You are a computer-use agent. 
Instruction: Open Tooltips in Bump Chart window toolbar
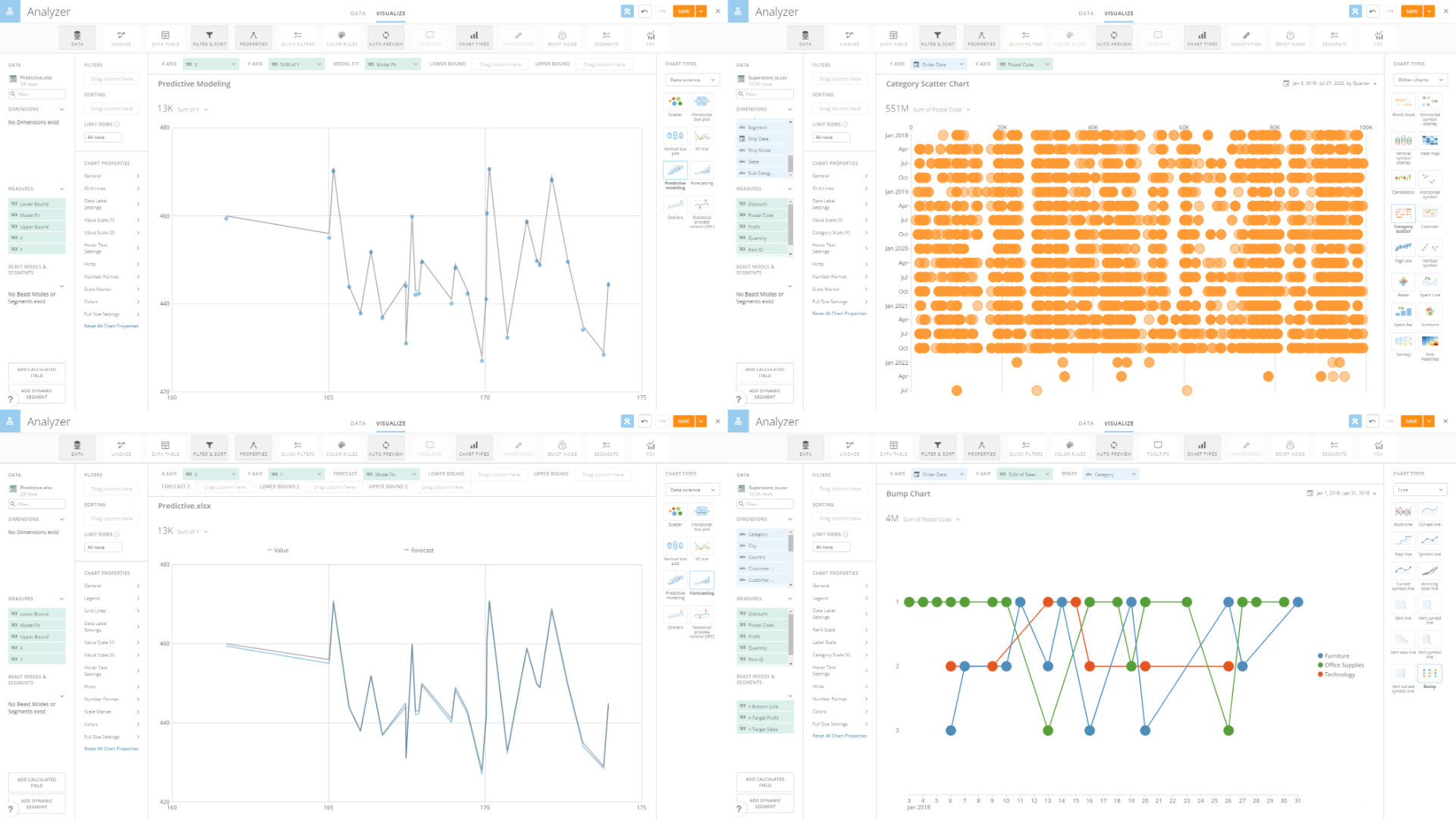pos(1158,448)
